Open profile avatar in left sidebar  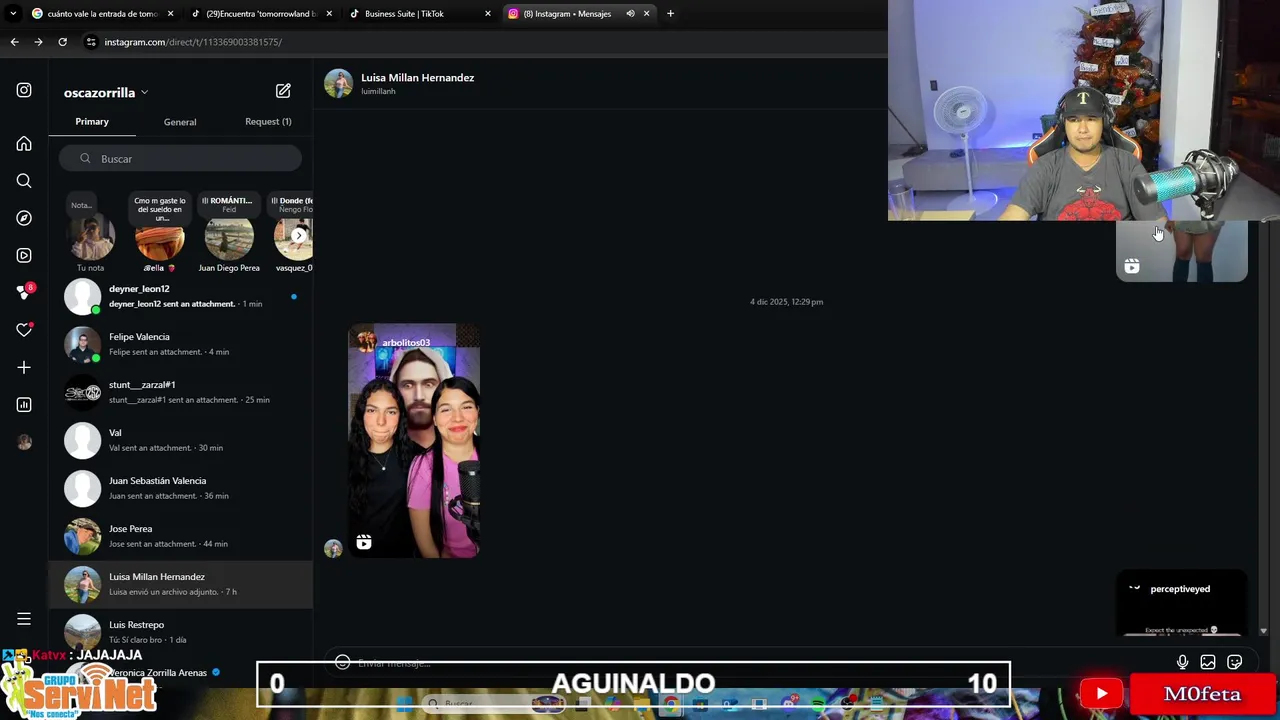point(24,442)
